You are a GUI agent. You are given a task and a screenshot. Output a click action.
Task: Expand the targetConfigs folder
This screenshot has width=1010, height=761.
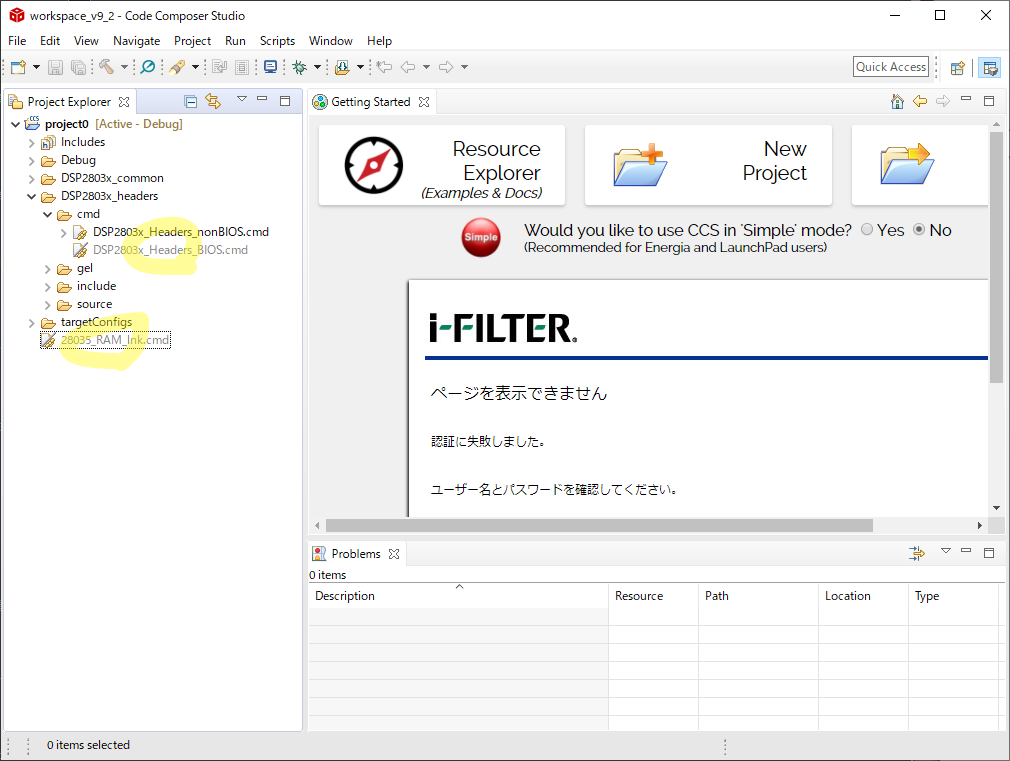pyautogui.click(x=32, y=322)
